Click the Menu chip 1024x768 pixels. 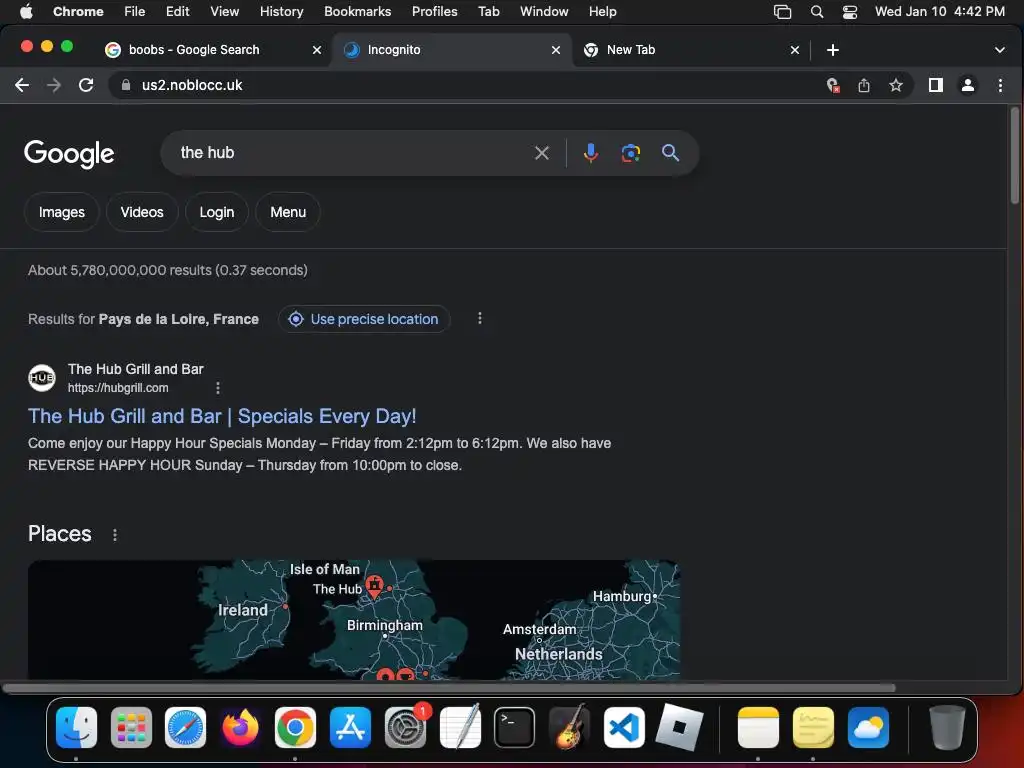point(288,212)
